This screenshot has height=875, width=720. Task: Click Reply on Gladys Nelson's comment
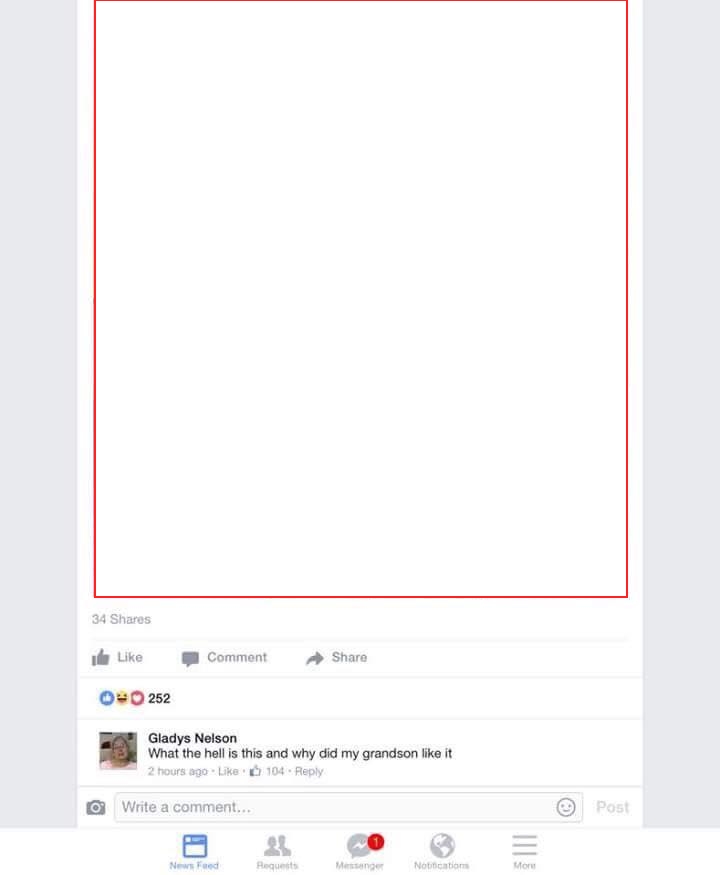pyautogui.click(x=309, y=771)
